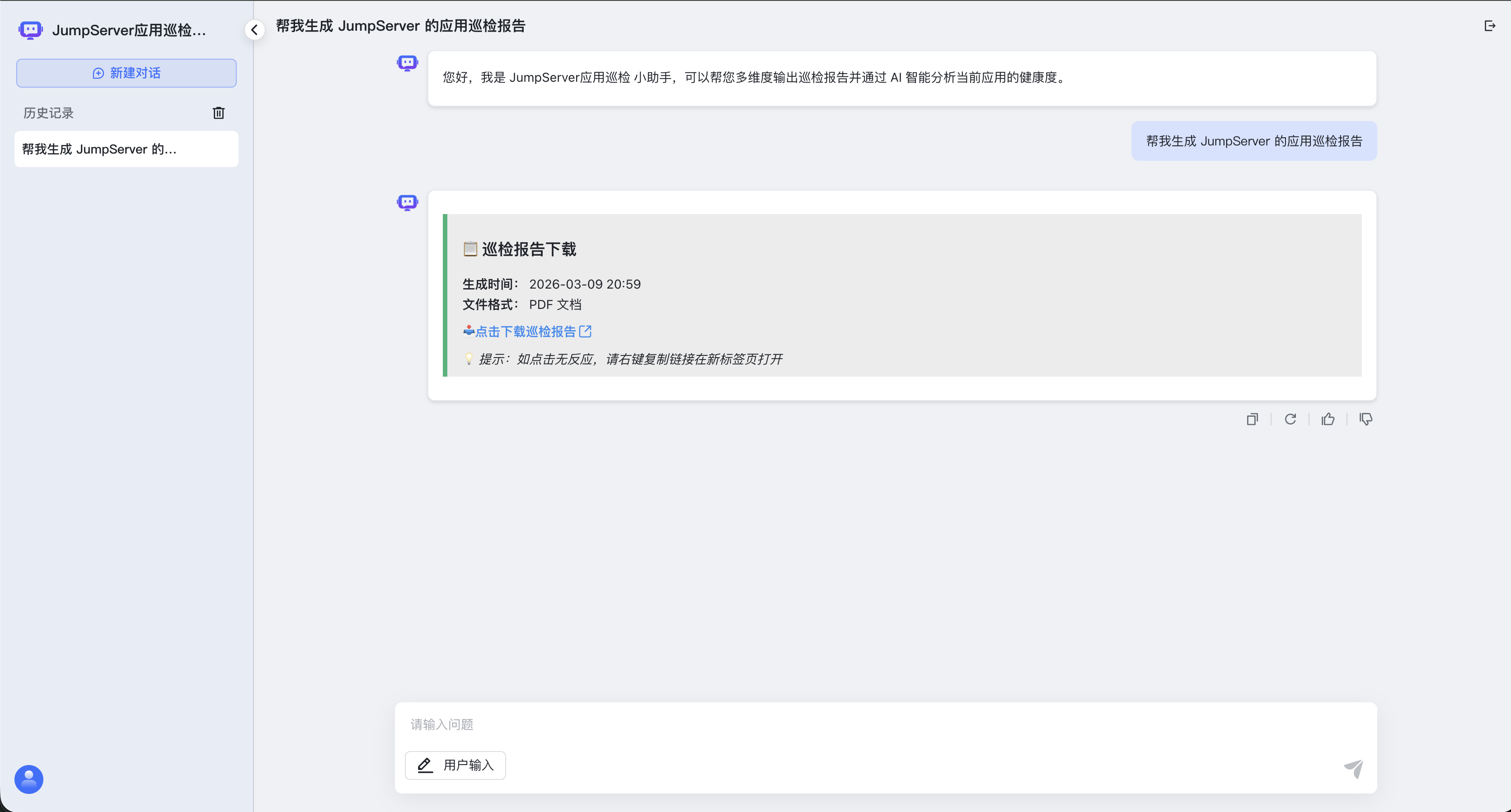1511x812 pixels.
Task: Give a thumbs up to the response
Action: (1328, 419)
